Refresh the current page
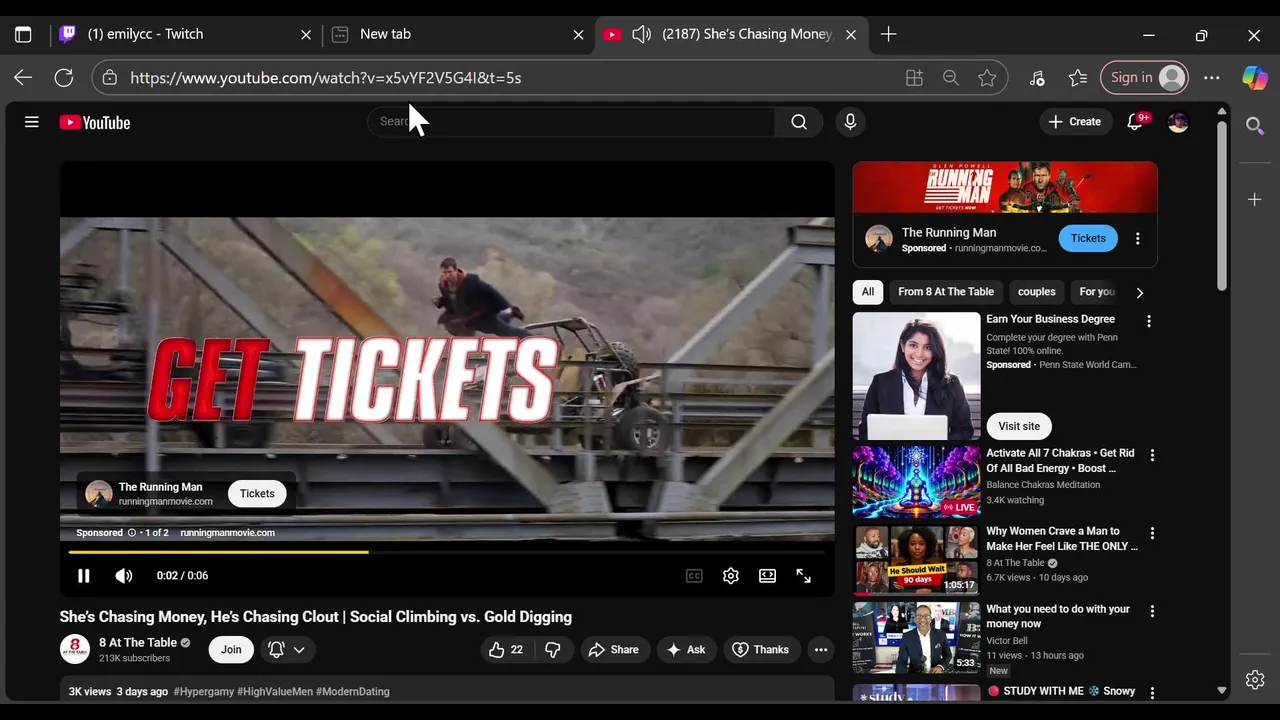The image size is (1280, 720). (x=64, y=78)
